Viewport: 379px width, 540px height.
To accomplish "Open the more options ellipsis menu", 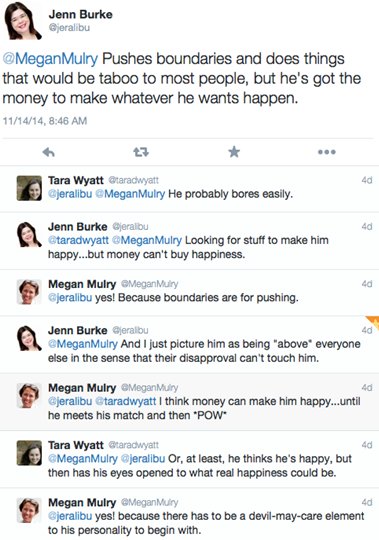I will click(327, 152).
